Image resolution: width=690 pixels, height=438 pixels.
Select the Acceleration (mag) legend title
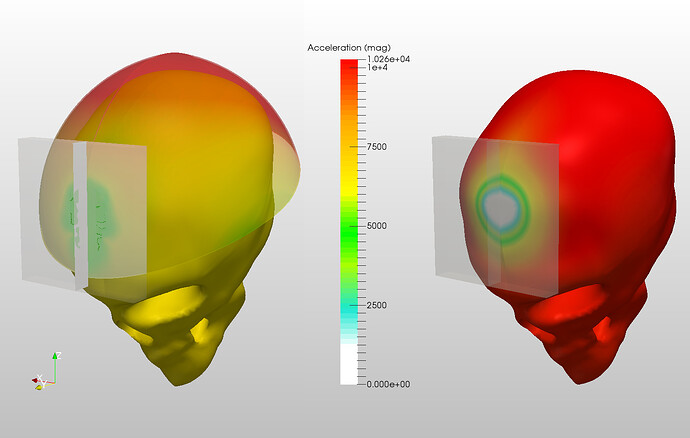coord(349,48)
